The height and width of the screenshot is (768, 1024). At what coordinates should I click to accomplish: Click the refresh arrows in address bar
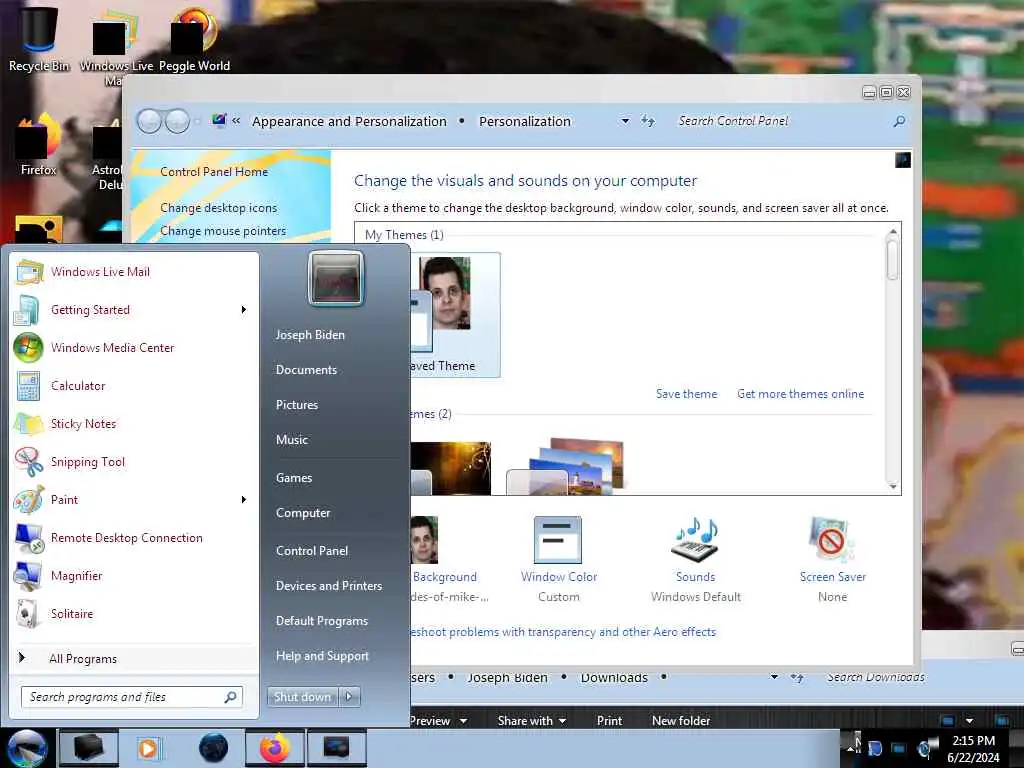pyautogui.click(x=648, y=121)
